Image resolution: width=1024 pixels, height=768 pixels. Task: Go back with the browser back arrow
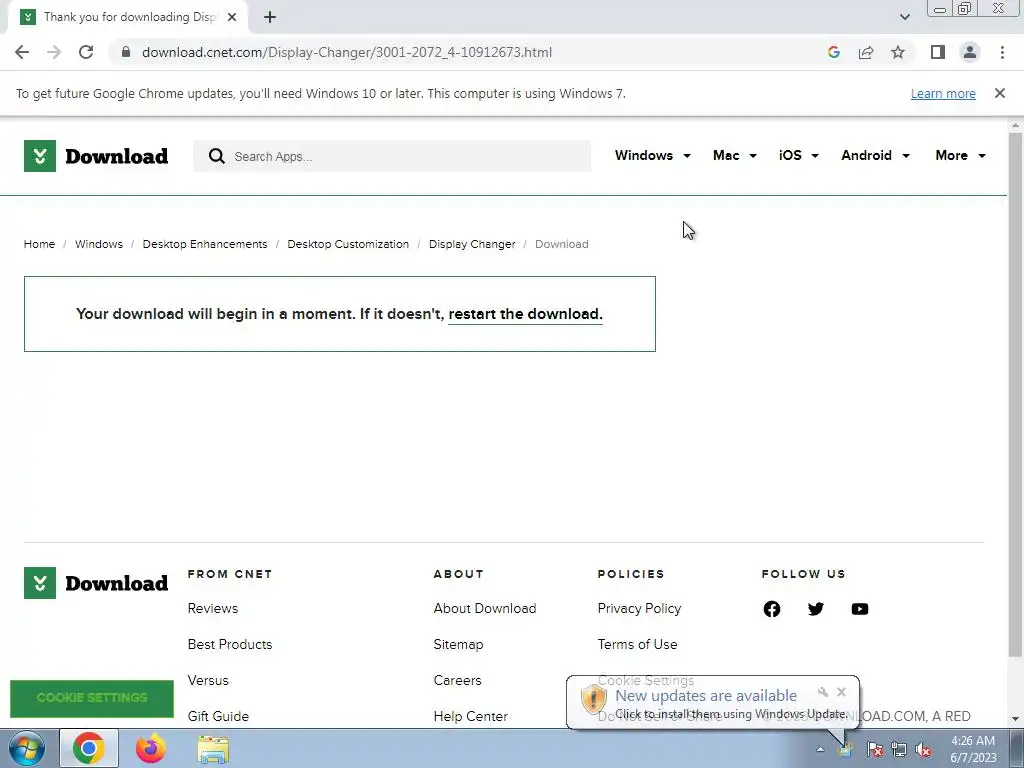[x=22, y=52]
